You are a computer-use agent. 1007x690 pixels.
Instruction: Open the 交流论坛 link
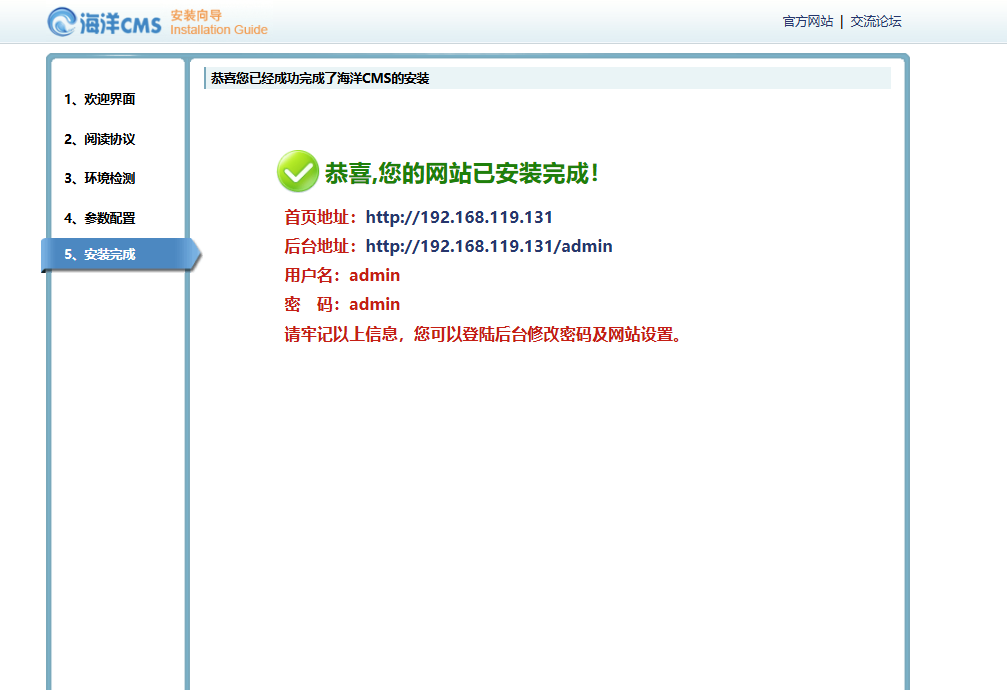coord(875,21)
